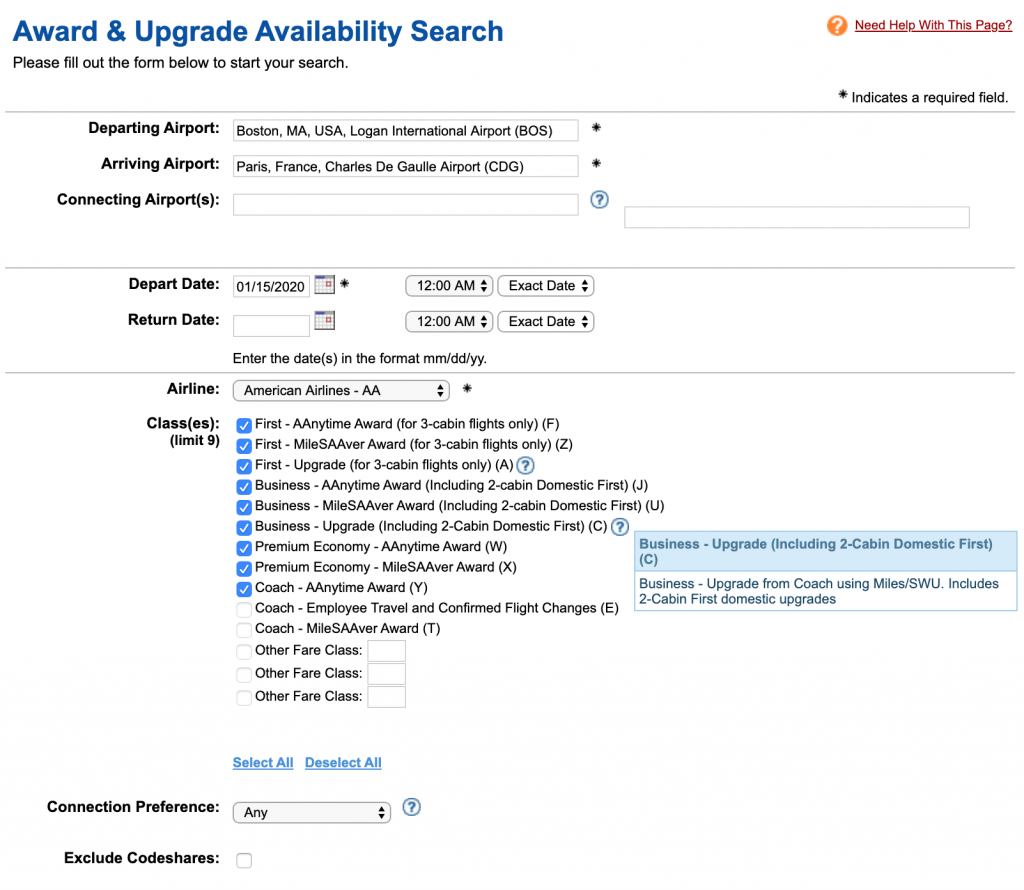Click the orange question mark near page top
The image size is (1024, 890).
point(837,25)
